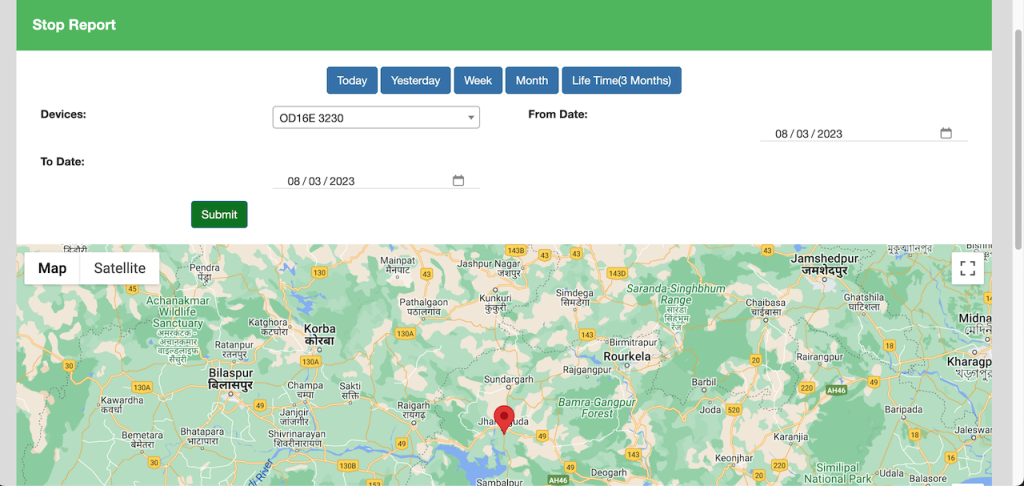
Task: Pick the Month range button
Action: pyautogui.click(x=531, y=81)
